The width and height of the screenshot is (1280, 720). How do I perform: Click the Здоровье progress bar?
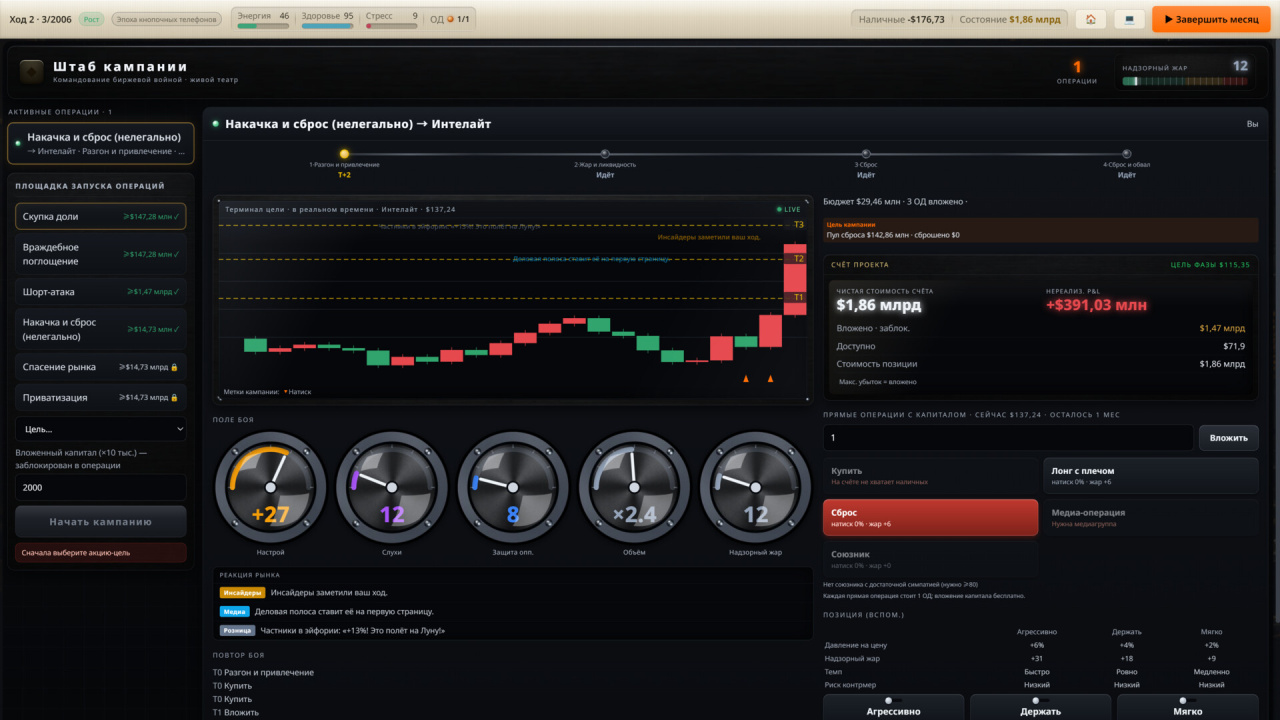327,26
